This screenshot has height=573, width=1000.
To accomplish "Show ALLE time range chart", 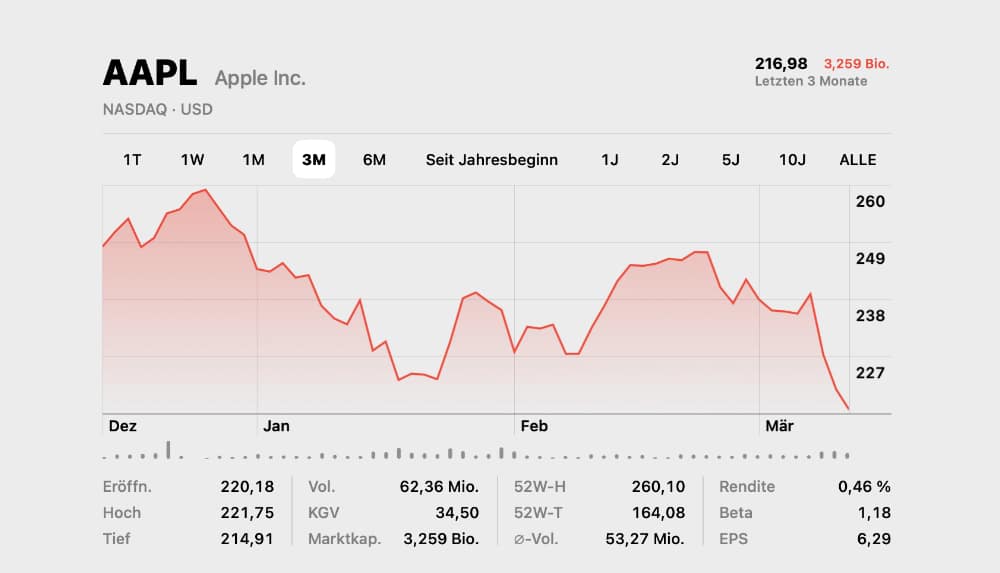I will pyautogui.click(x=858, y=160).
